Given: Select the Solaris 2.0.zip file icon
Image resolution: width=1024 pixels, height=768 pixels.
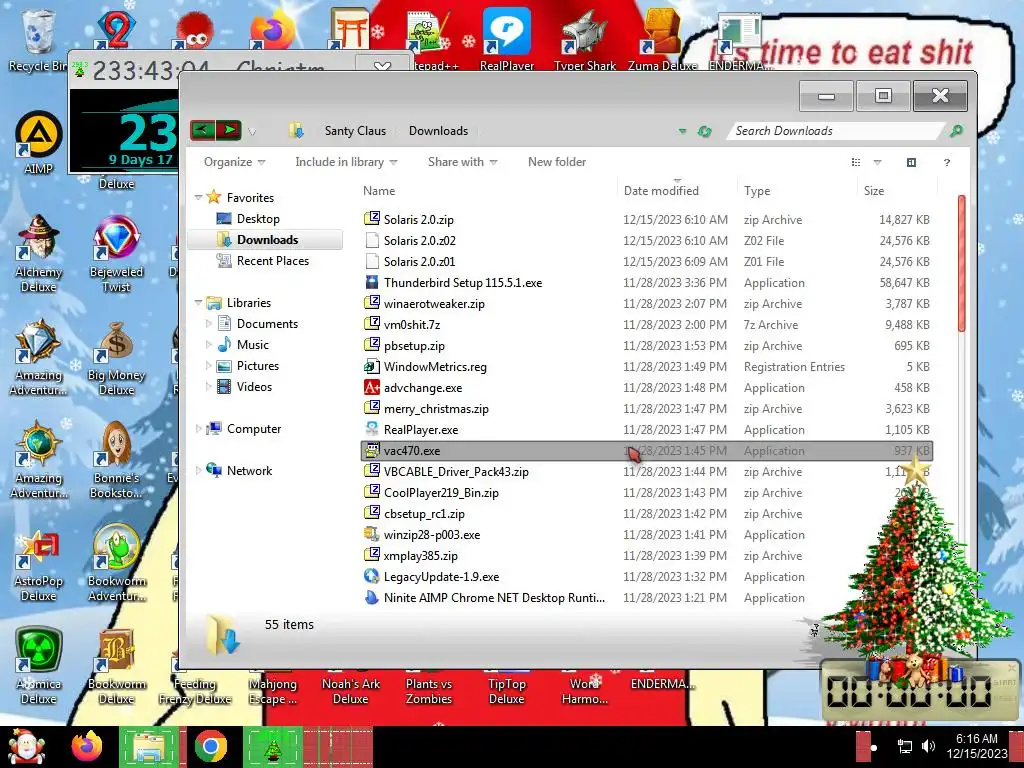Looking at the screenshot, I should coord(372,219).
